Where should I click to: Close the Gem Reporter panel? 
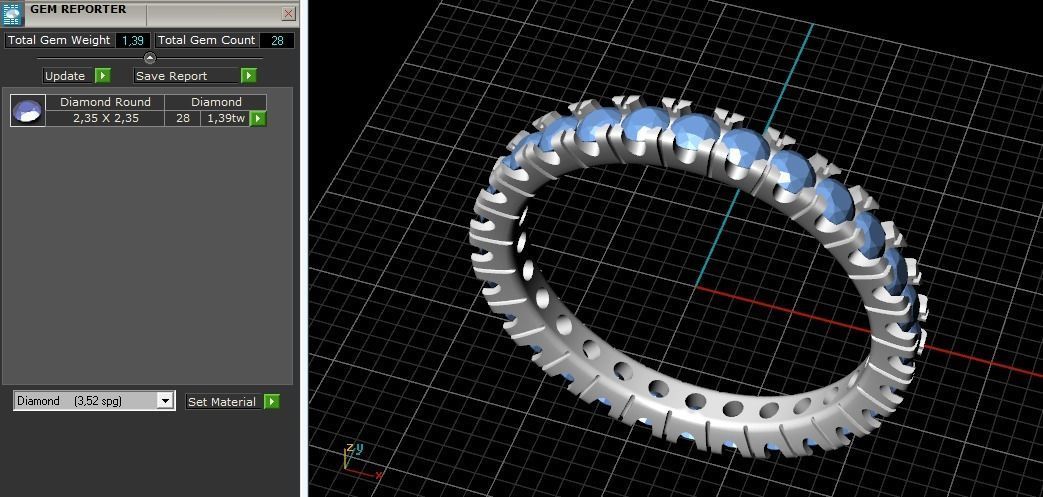click(x=289, y=13)
